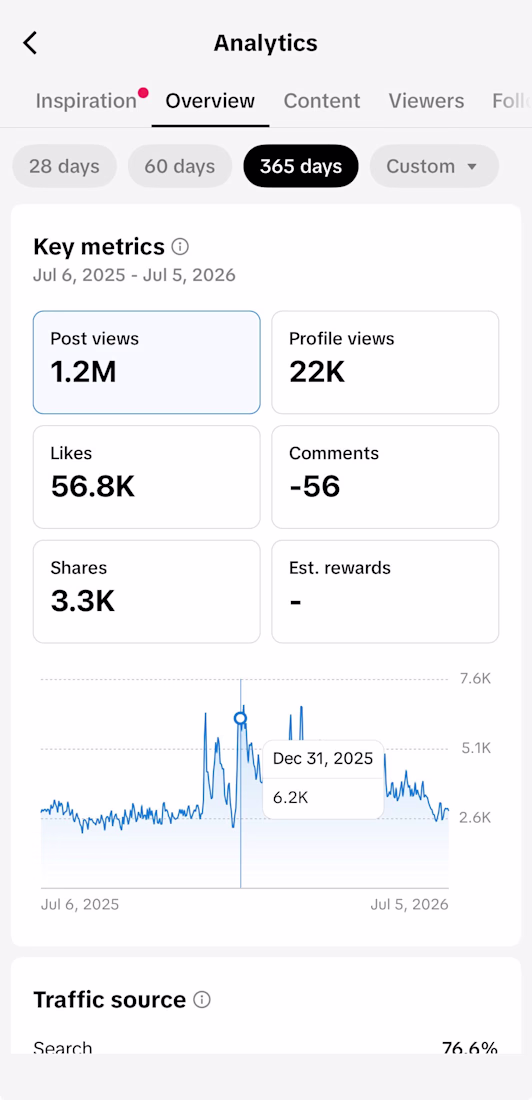The image size is (532, 1100).
Task: Select the 28 days filter
Action: 65,166
